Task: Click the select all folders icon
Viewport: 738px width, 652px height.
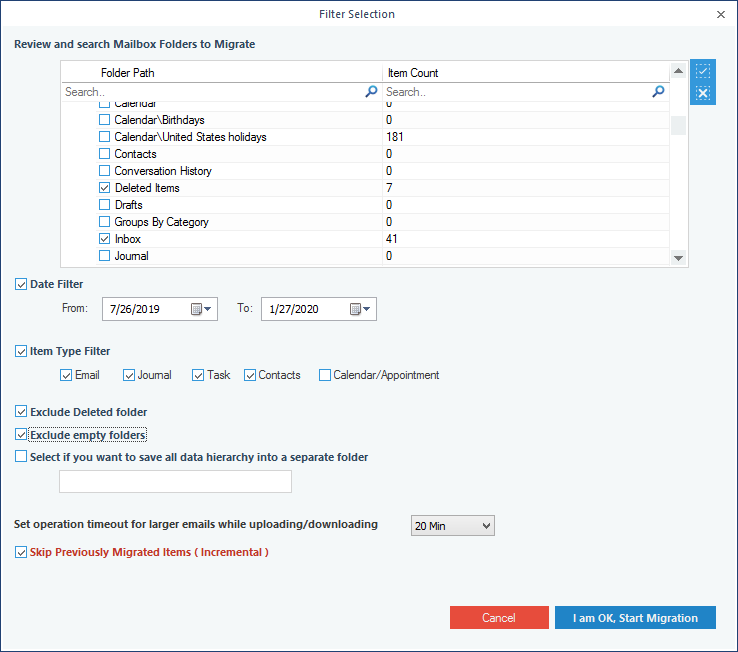Action: pos(703,72)
